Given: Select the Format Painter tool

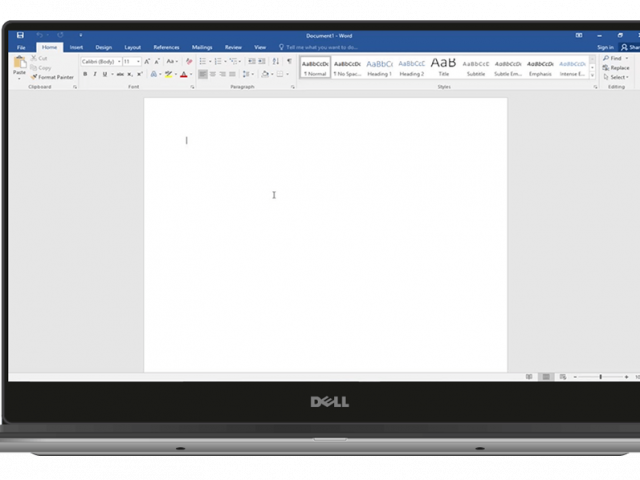Looking at the screenshot, I should 53,77.
